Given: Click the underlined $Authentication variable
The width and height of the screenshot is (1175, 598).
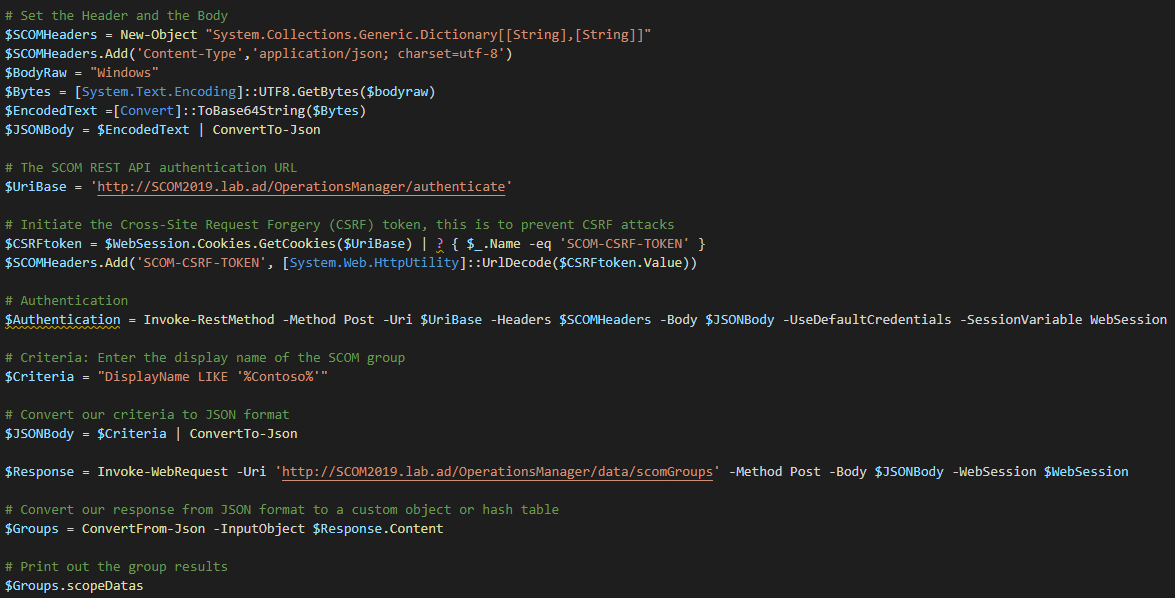Looking at the screenshot, I should click(x=62, y=320).
